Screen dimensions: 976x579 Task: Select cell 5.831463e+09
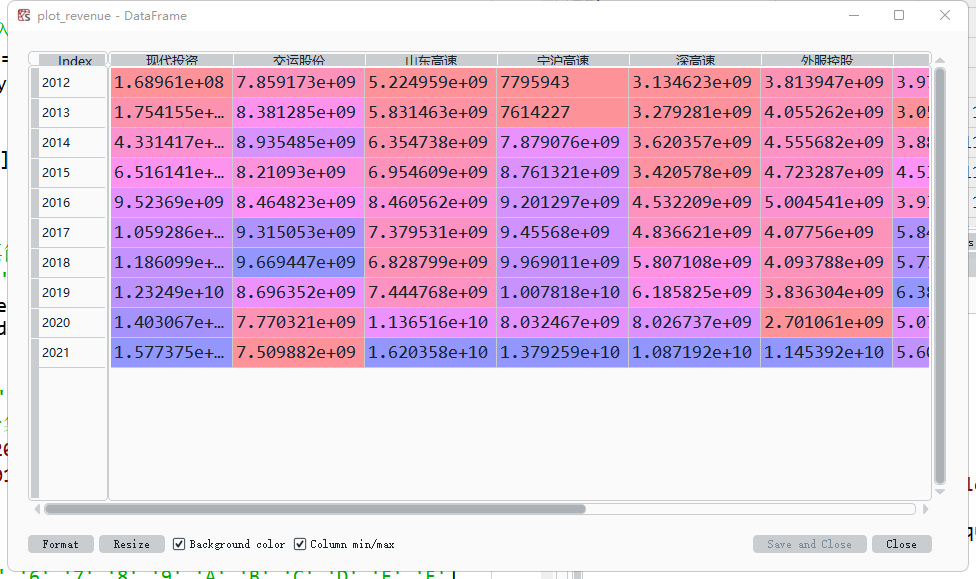point(431,113)
